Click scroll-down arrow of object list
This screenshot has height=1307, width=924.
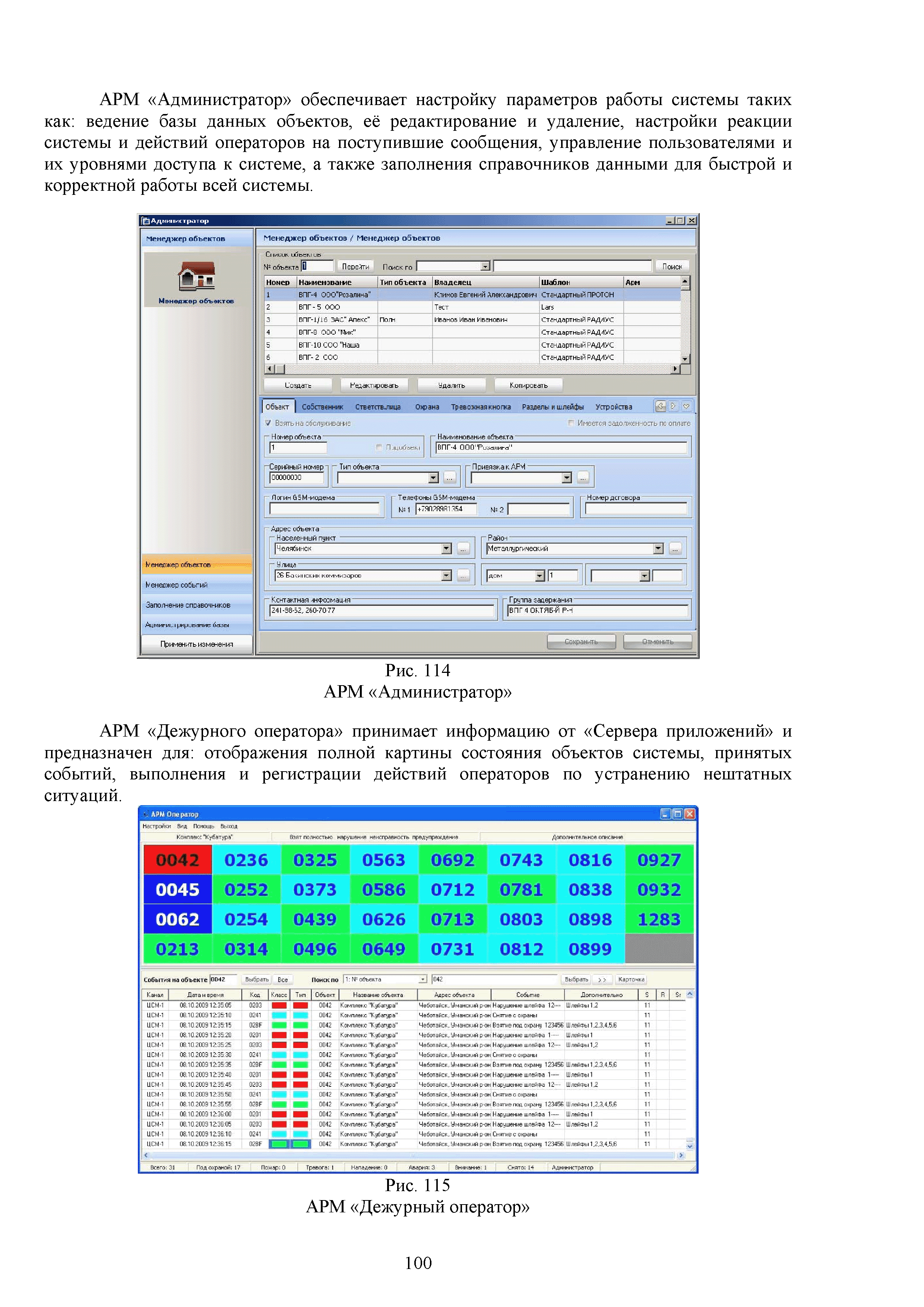(685, 359)
